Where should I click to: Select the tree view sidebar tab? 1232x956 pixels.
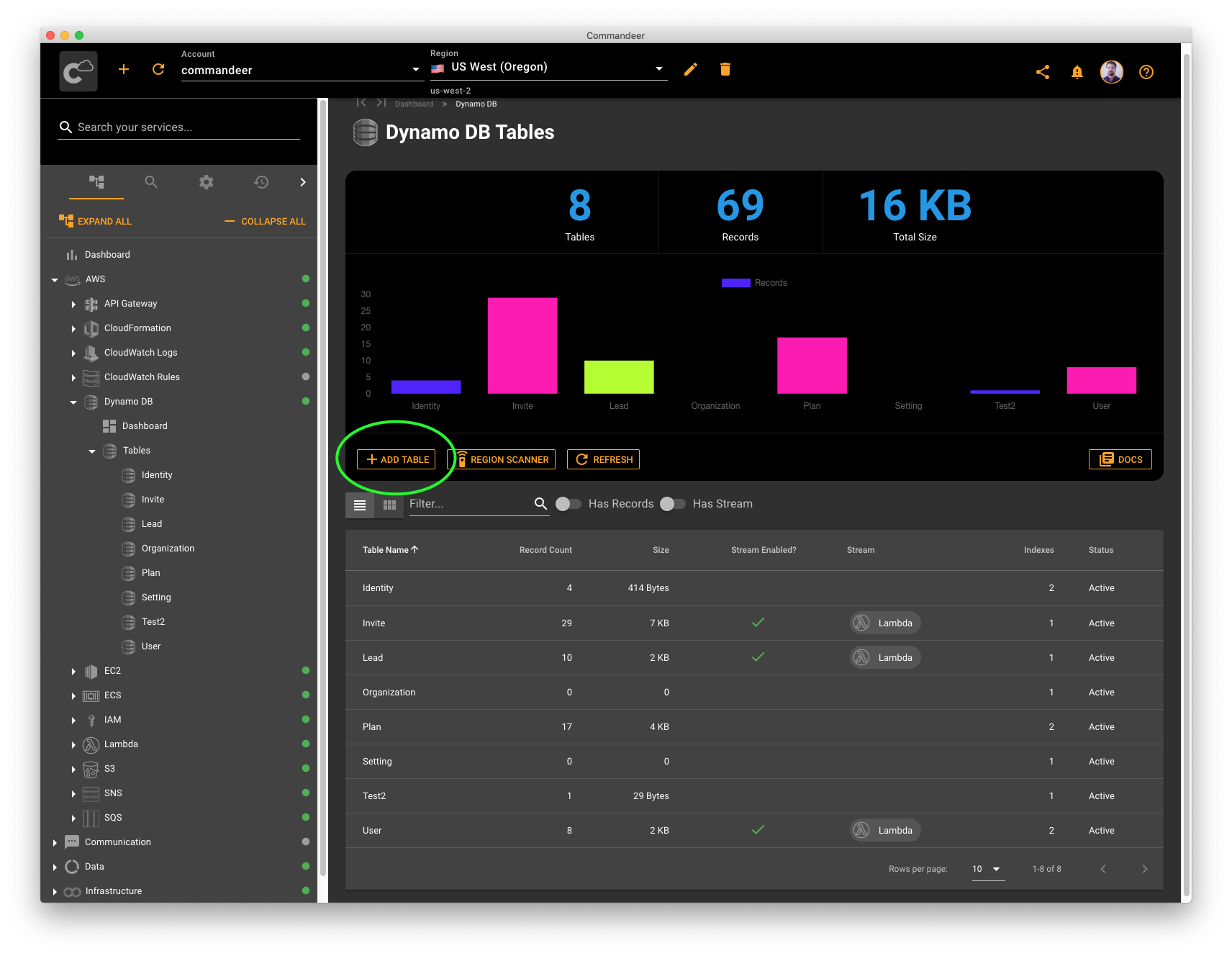(x=96, y=182)
